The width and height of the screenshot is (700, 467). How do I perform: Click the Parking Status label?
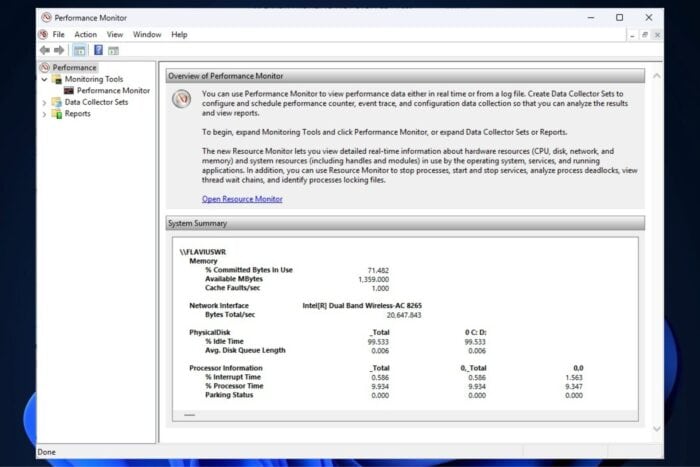click(x=229, y=395)
